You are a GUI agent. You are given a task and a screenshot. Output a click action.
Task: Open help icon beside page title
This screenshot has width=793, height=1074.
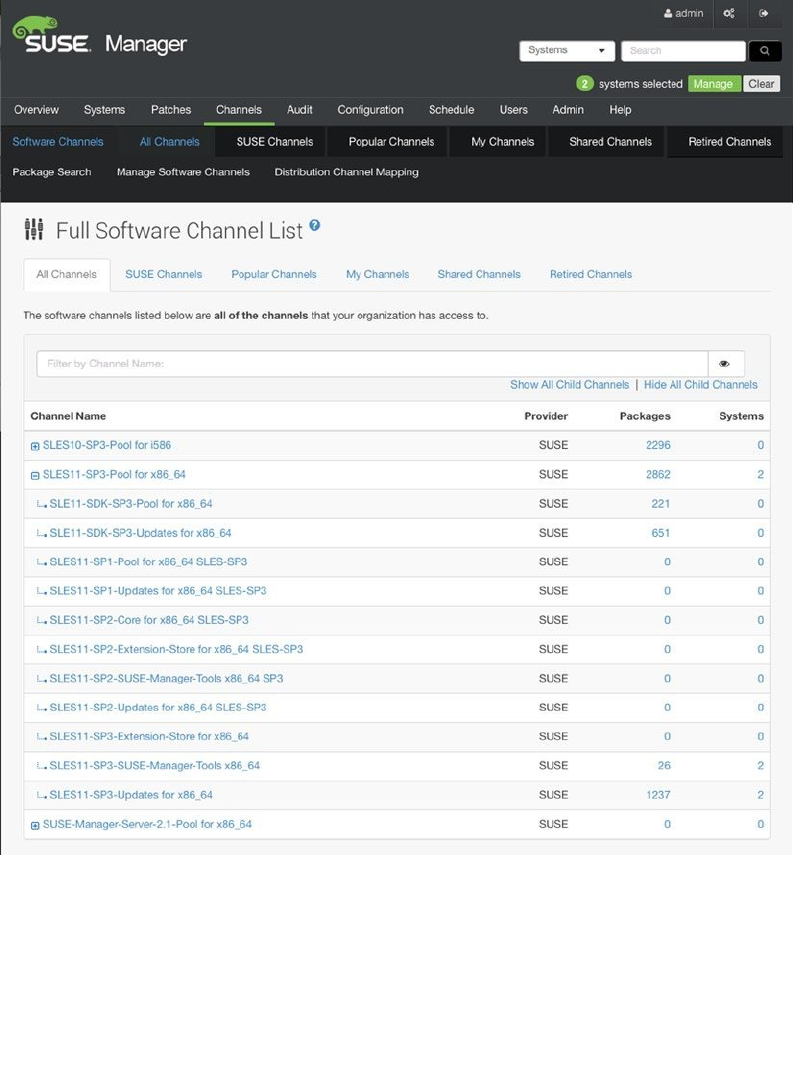point(314,225)
